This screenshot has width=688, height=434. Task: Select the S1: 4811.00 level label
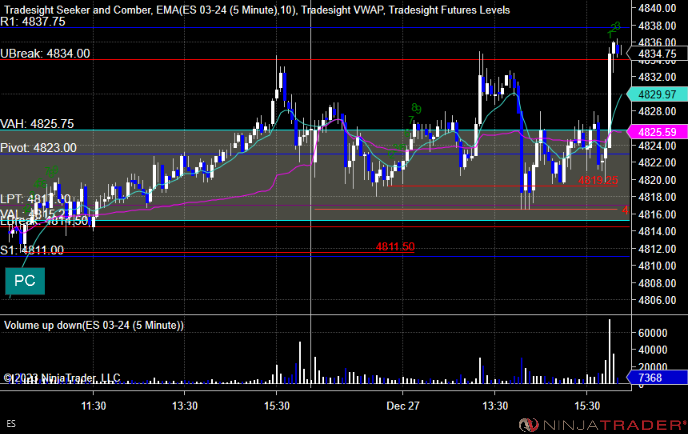click(x=32, y=250)
